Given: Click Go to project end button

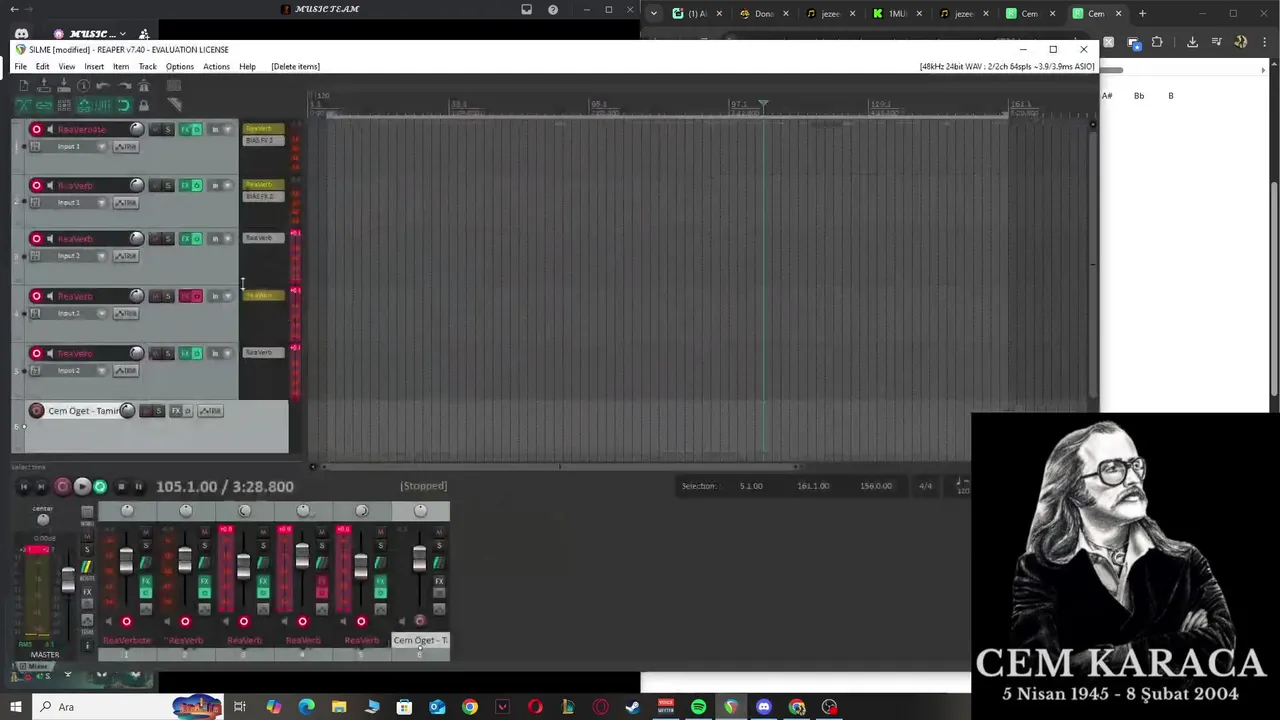Looking at the screenshot, I should [41, 487].
